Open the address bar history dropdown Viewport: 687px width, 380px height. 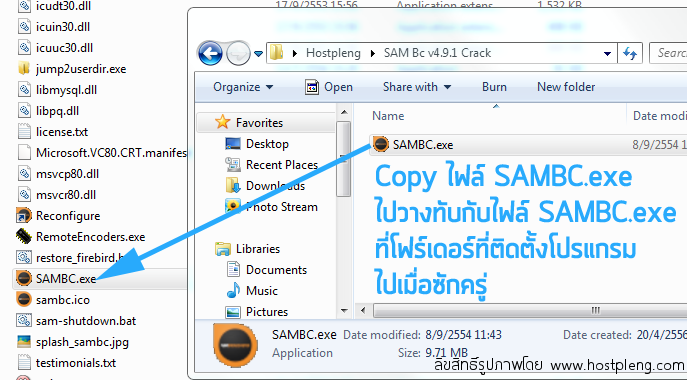(x=607, y=53)
